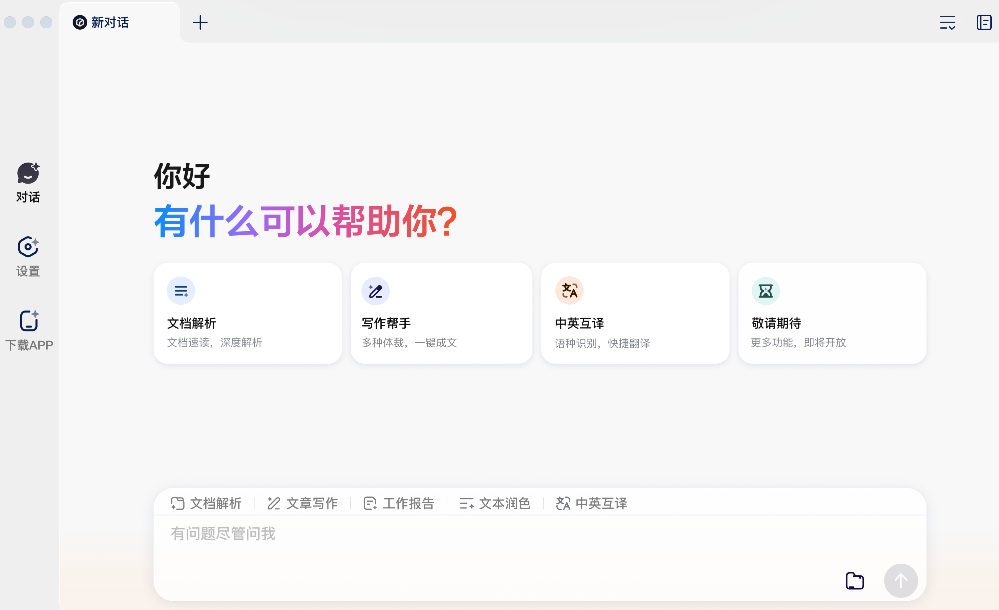Activate 文本润色 in the input toolbar
Viewport: 999px width, 610px height.
495,503
